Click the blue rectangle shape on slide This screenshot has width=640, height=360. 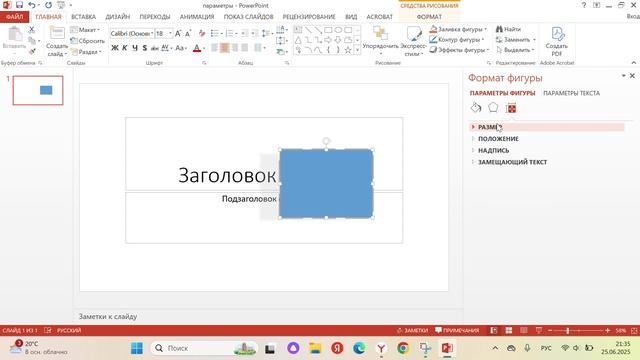pyautogui.click(x=326, y=183)
